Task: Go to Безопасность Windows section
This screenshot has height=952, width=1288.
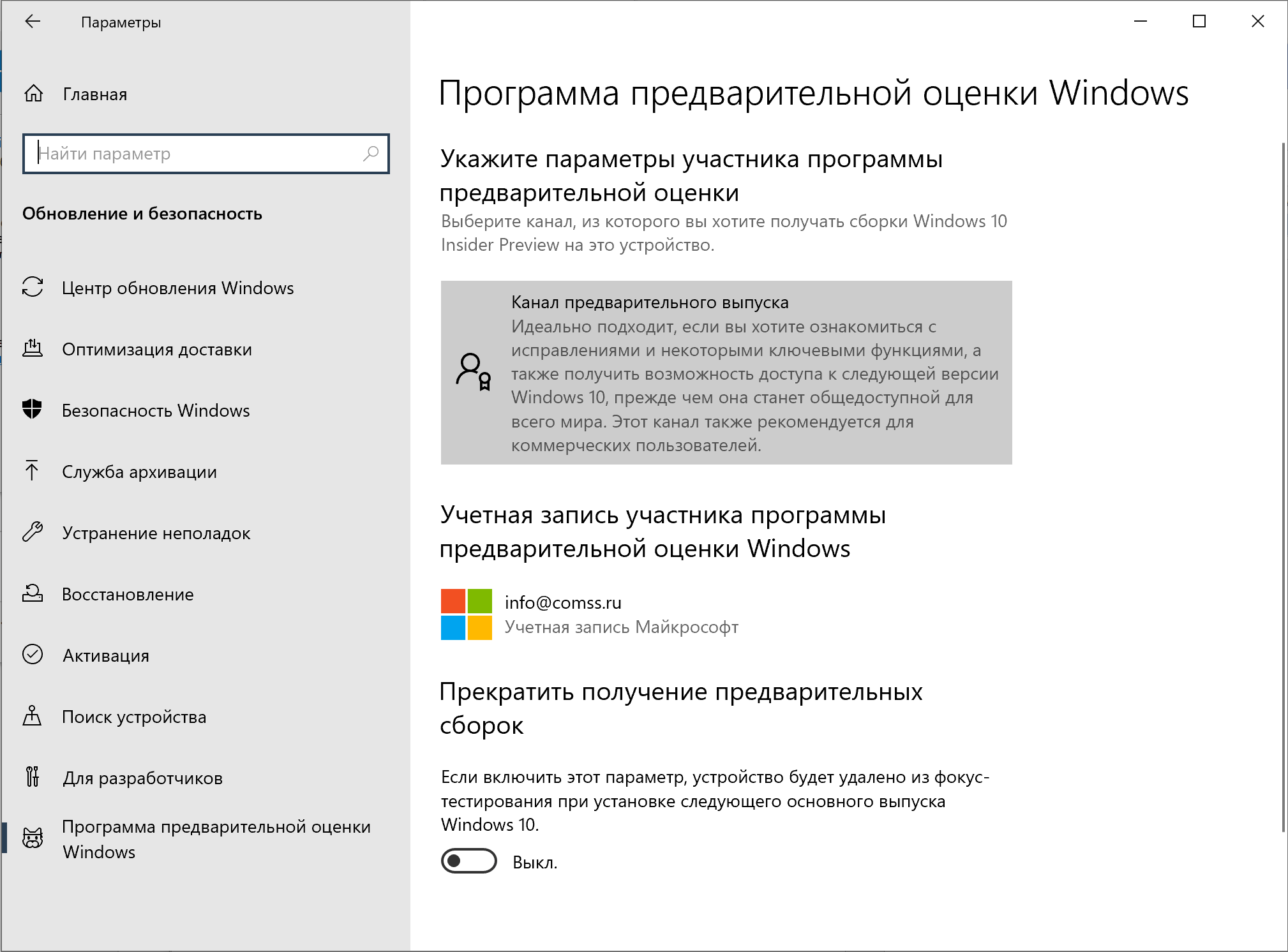Action: coord(156,410)
